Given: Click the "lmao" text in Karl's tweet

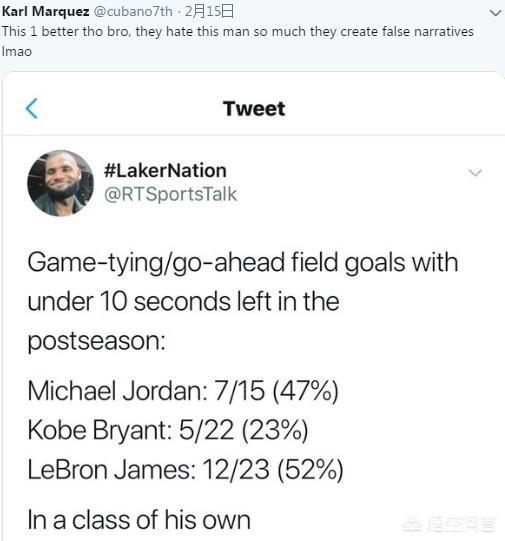Looking at the screenshot, I should click(x=17, y=52).
